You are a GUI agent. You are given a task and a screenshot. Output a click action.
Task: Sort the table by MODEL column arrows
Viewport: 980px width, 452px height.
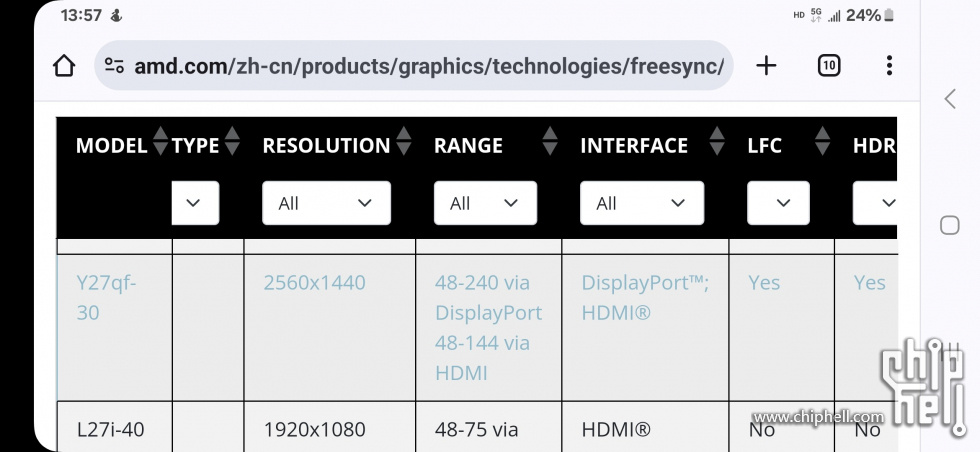click(161, 141)
